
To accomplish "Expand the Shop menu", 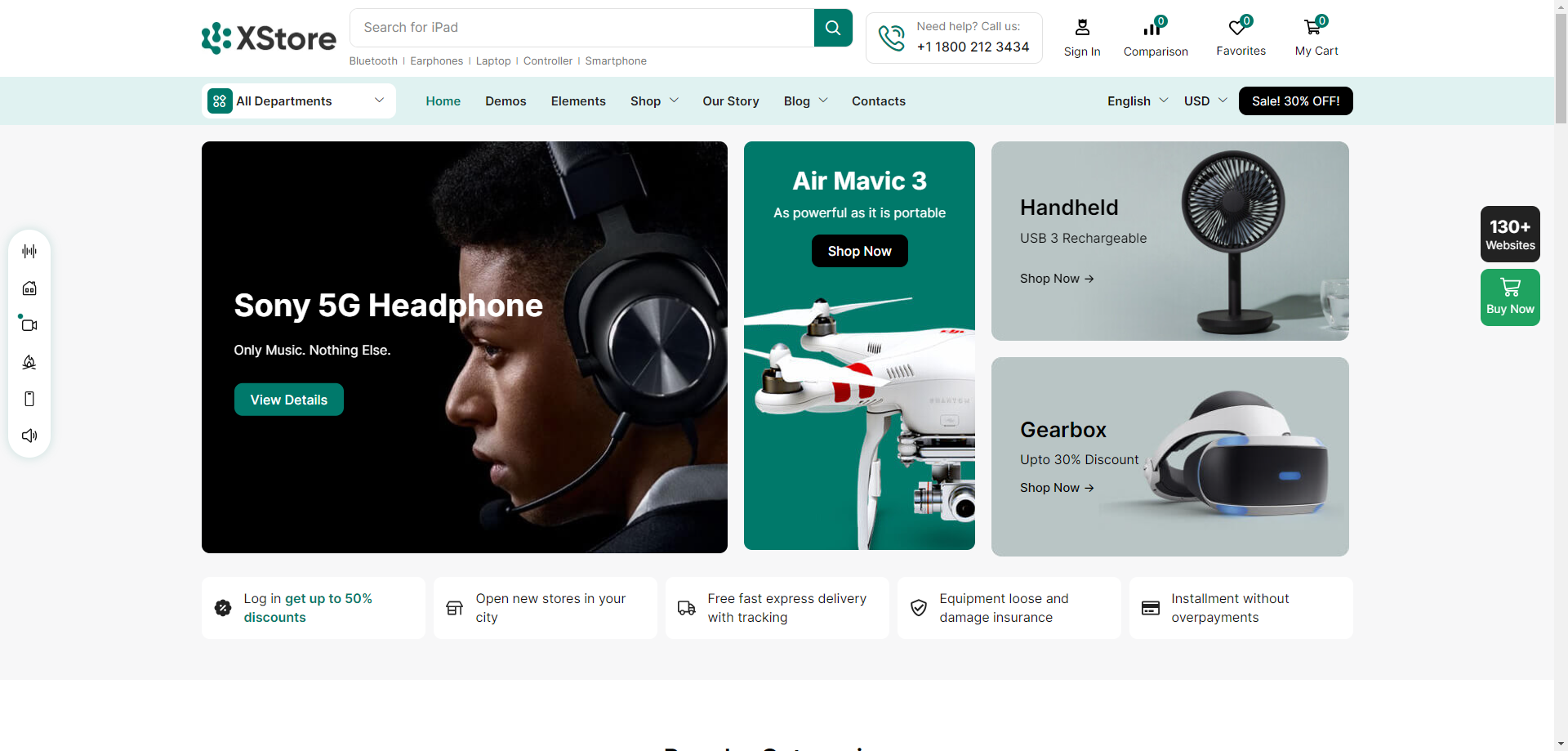I will 653,101.
